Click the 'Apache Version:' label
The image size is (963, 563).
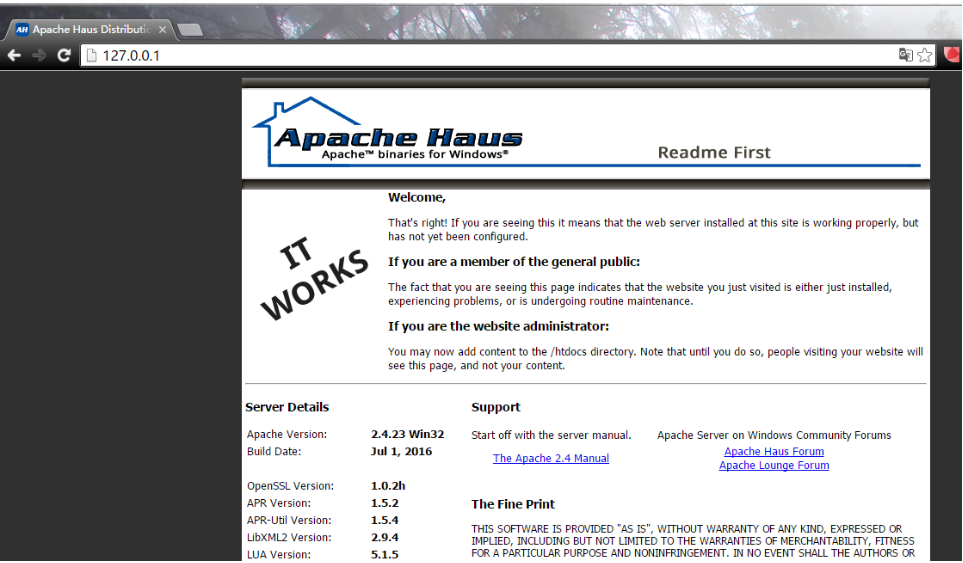click(x=287, y=434)
